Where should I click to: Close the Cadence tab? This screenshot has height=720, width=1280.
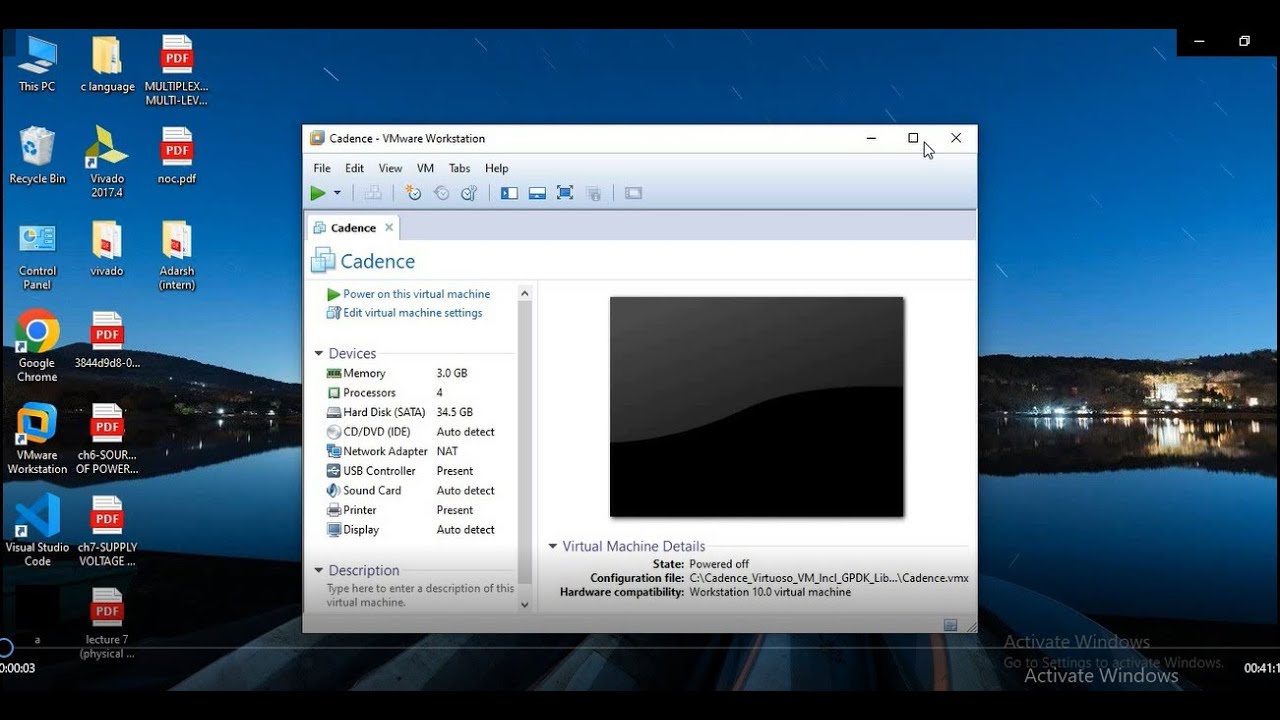tap(389, 228)
